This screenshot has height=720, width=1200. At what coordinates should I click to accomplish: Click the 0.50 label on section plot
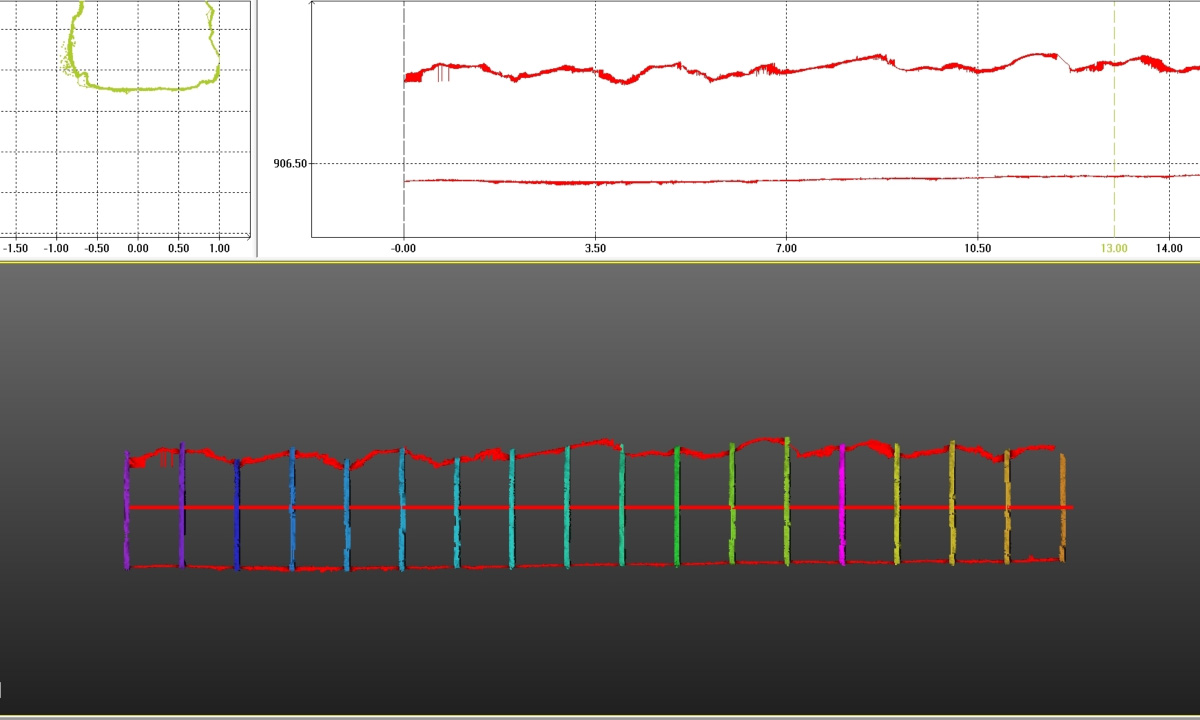(178, 248)
